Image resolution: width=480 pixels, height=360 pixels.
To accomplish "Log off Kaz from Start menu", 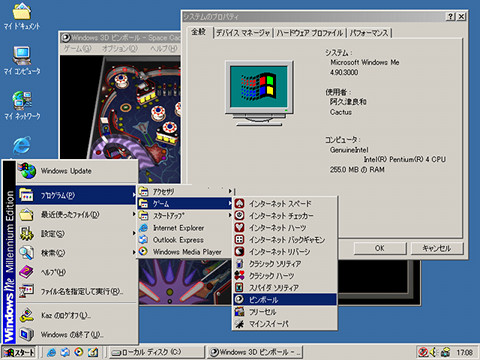I will tap(77, 315).
